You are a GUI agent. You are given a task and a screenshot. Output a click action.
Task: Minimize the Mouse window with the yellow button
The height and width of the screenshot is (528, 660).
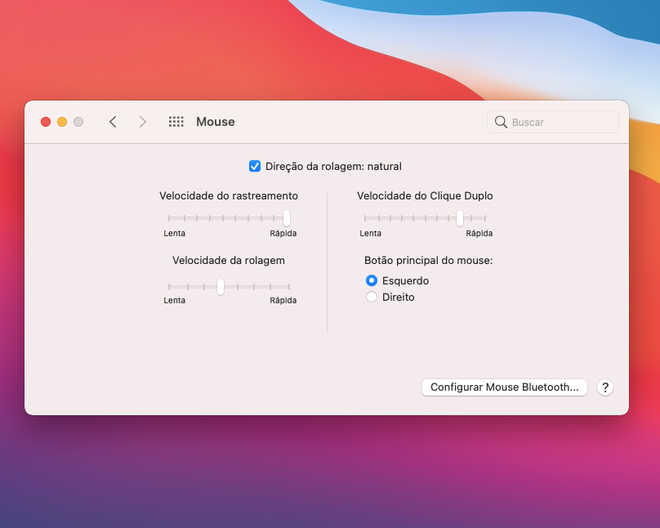(x=62, y=122)
